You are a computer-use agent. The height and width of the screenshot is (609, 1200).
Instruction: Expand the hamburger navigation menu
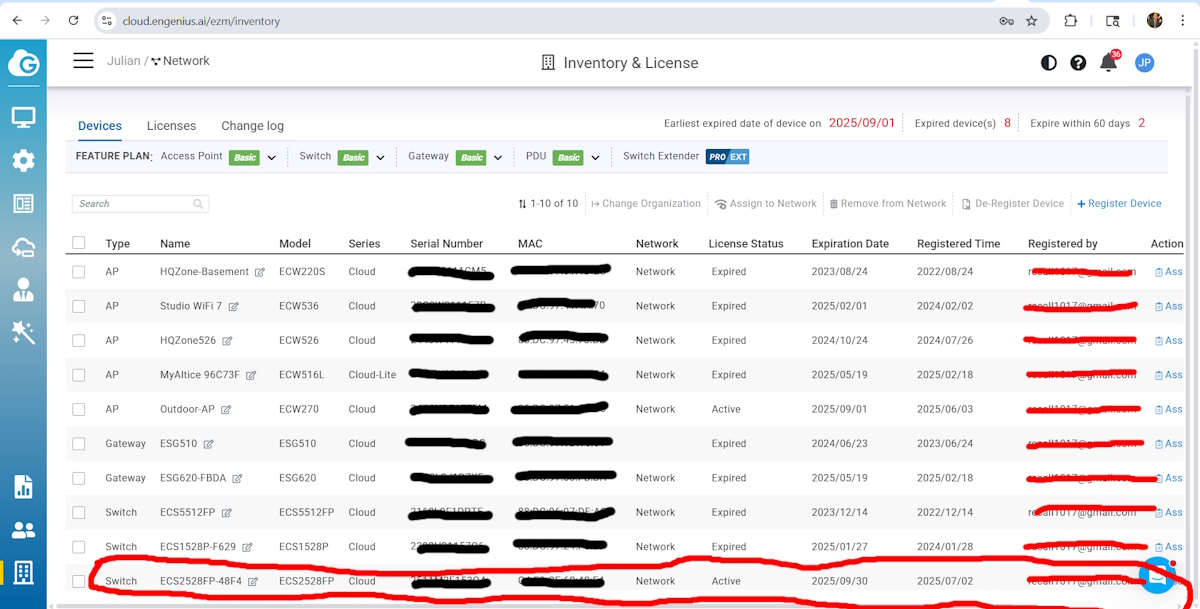(x=83, y=61)
